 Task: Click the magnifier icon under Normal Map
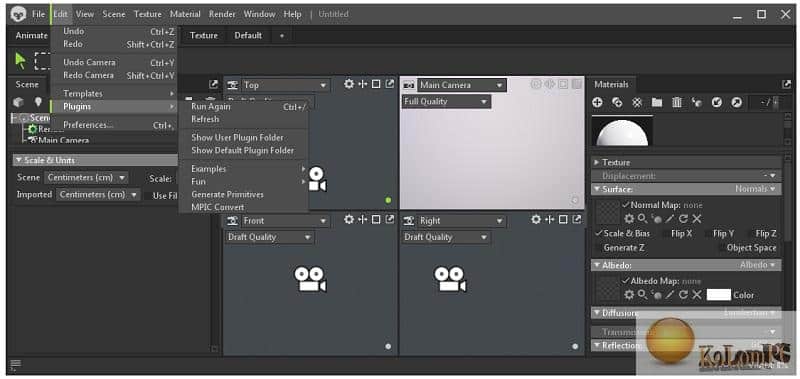643,219
